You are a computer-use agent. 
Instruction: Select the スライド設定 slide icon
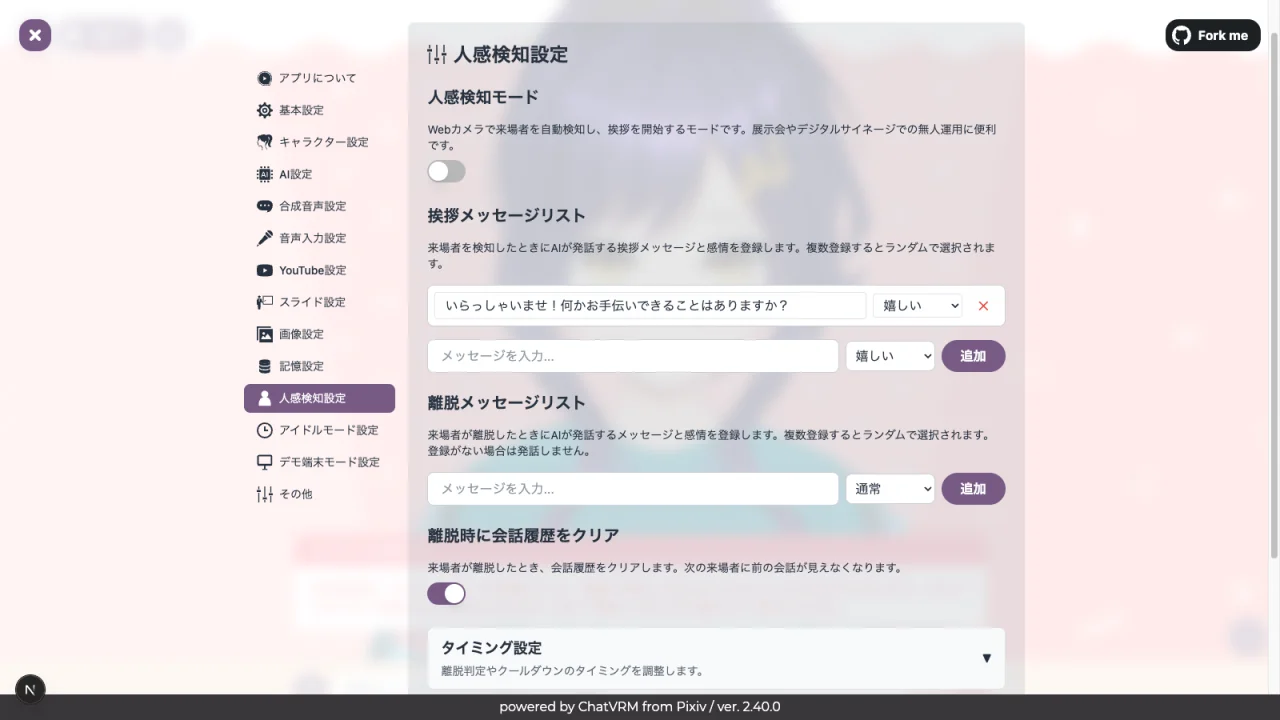tap(264, 302)
